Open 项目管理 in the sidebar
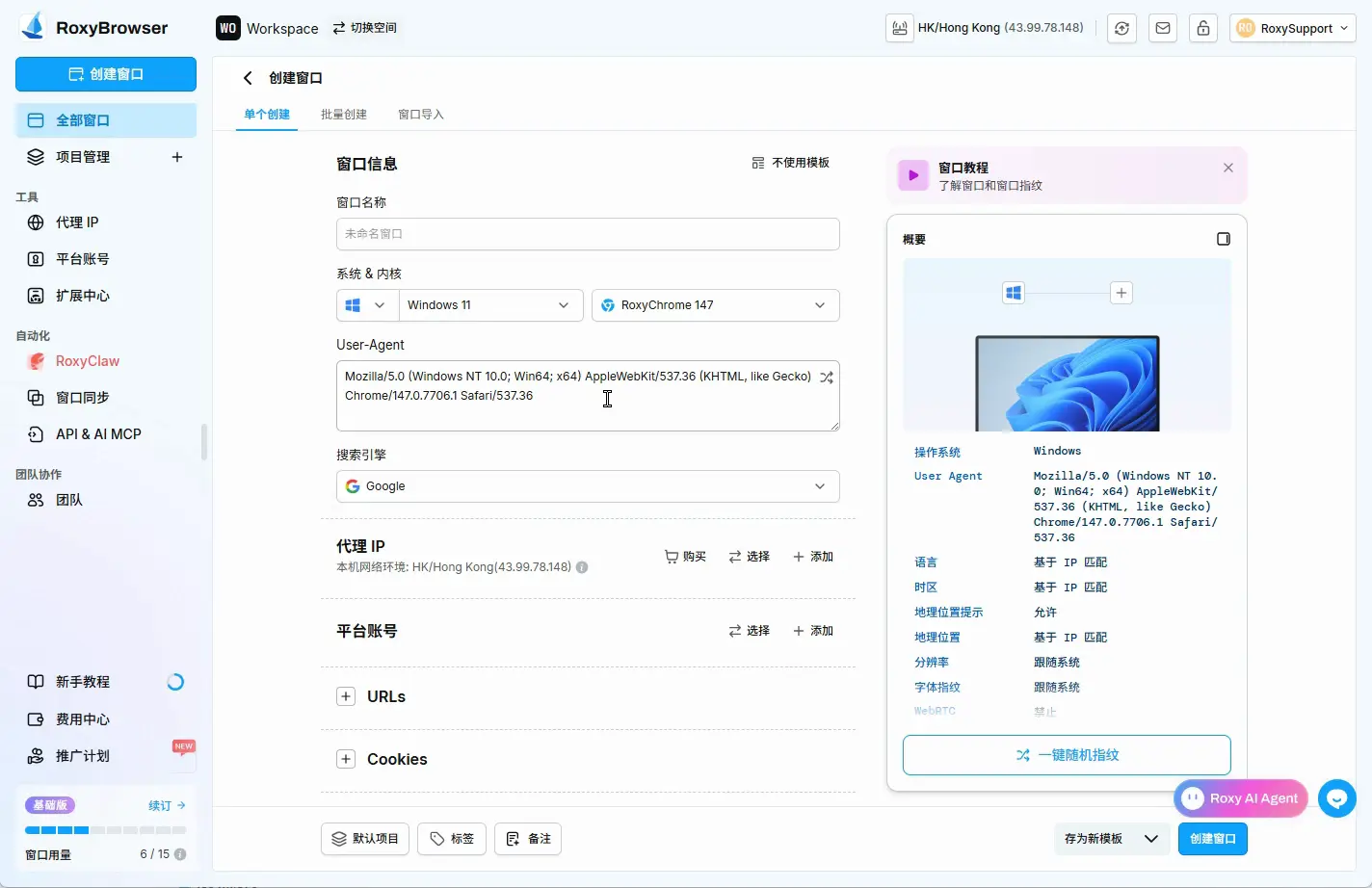The image size is (1372, 888). click(x=83, y=157)
